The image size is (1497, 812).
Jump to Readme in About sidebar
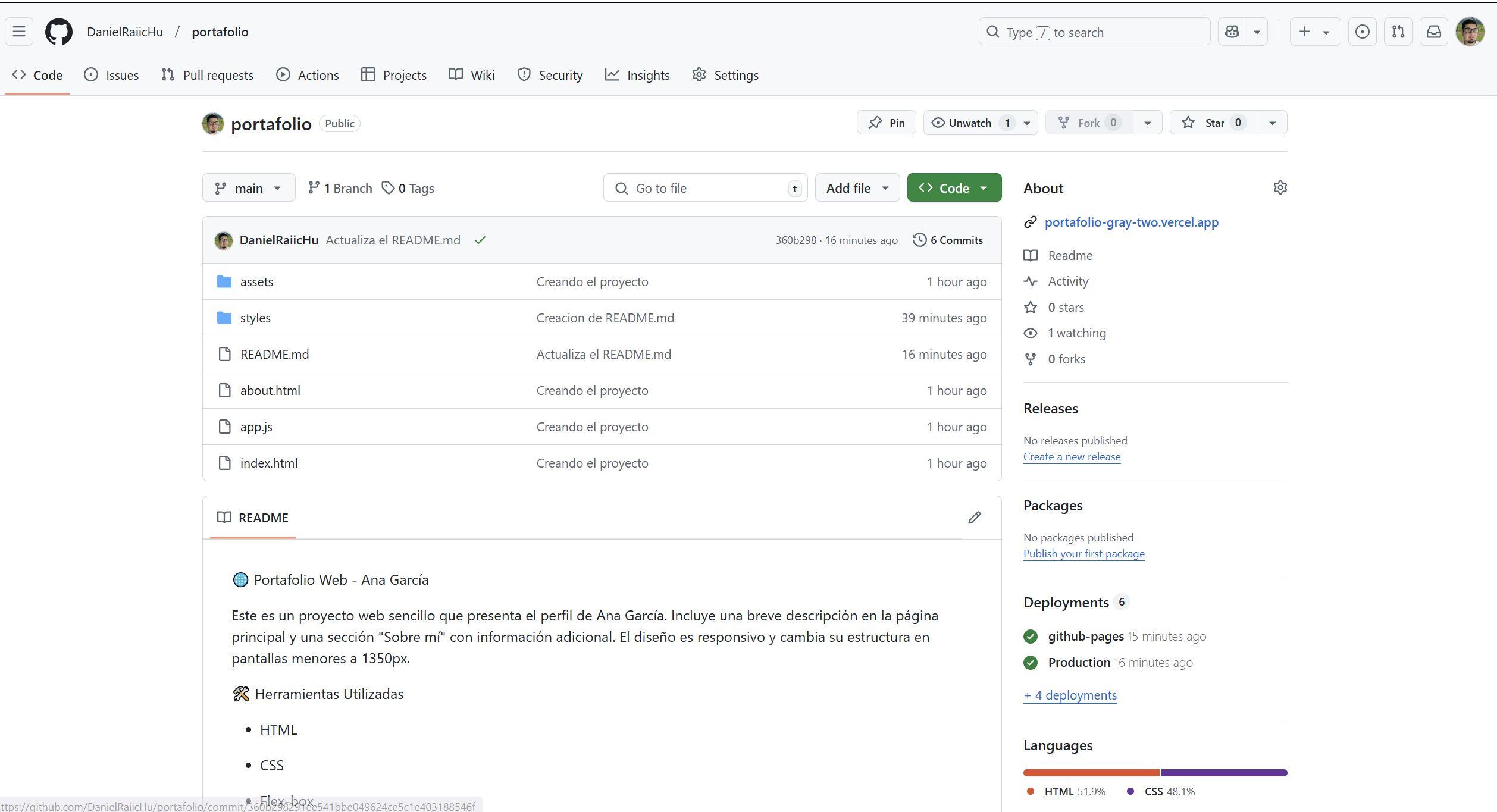click(1058, 256)
